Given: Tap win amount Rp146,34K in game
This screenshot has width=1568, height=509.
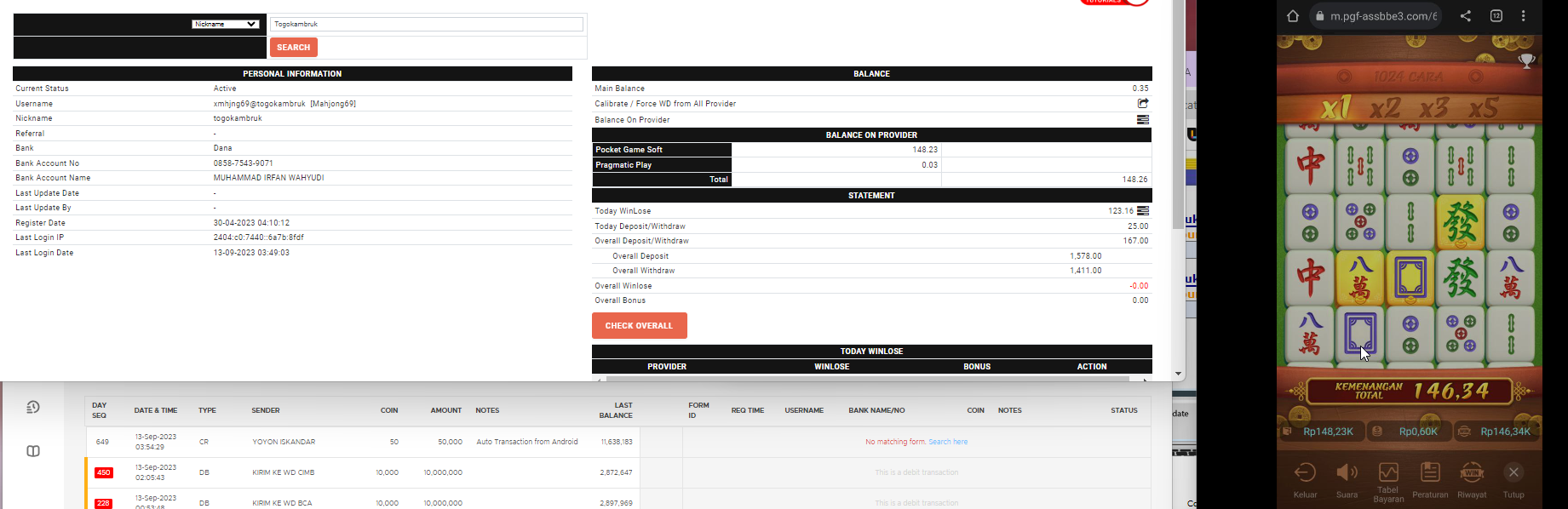Looking at the screenshot, I should pos(1497,432).
